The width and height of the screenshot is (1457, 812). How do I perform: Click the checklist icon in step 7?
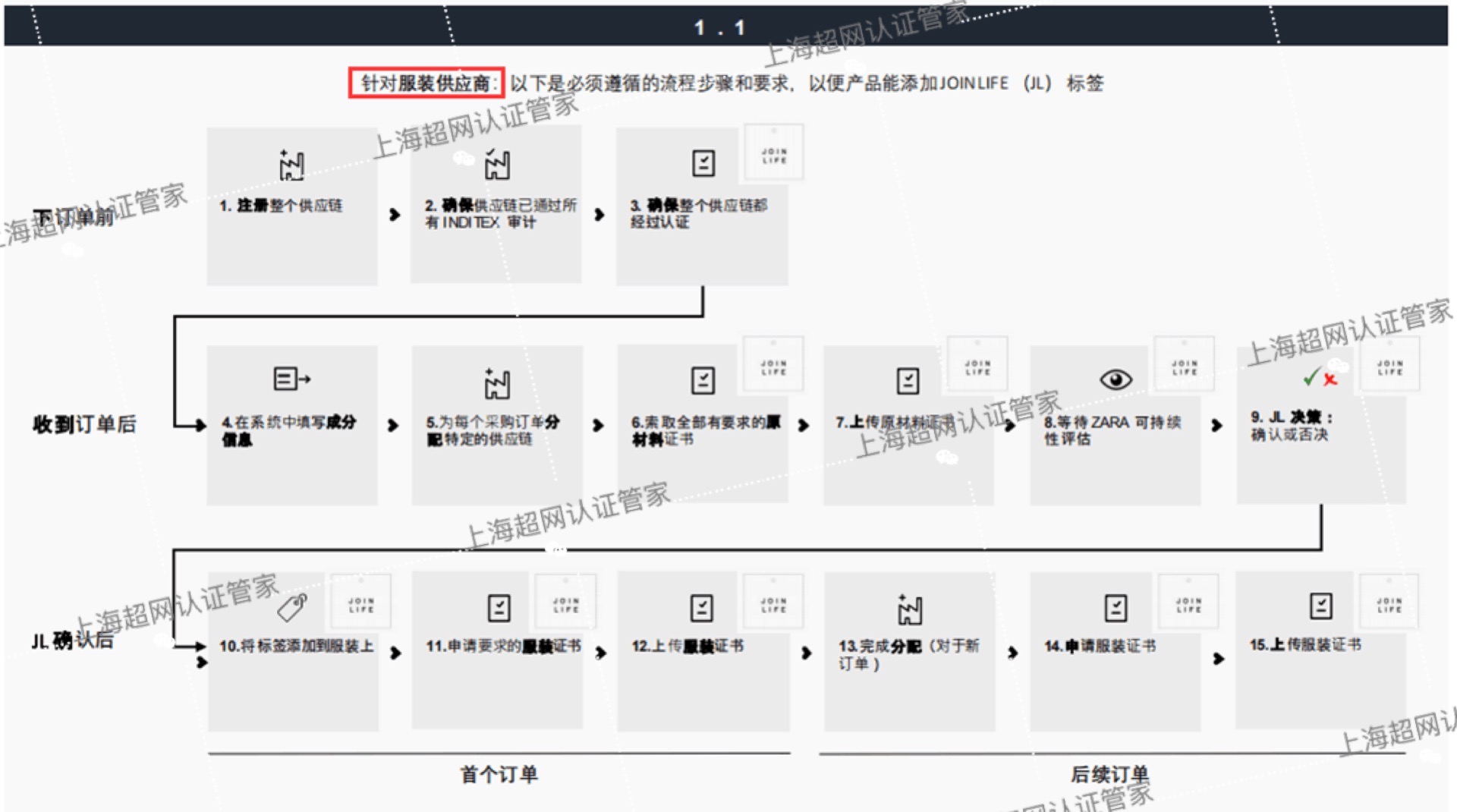tap(908, 380)
